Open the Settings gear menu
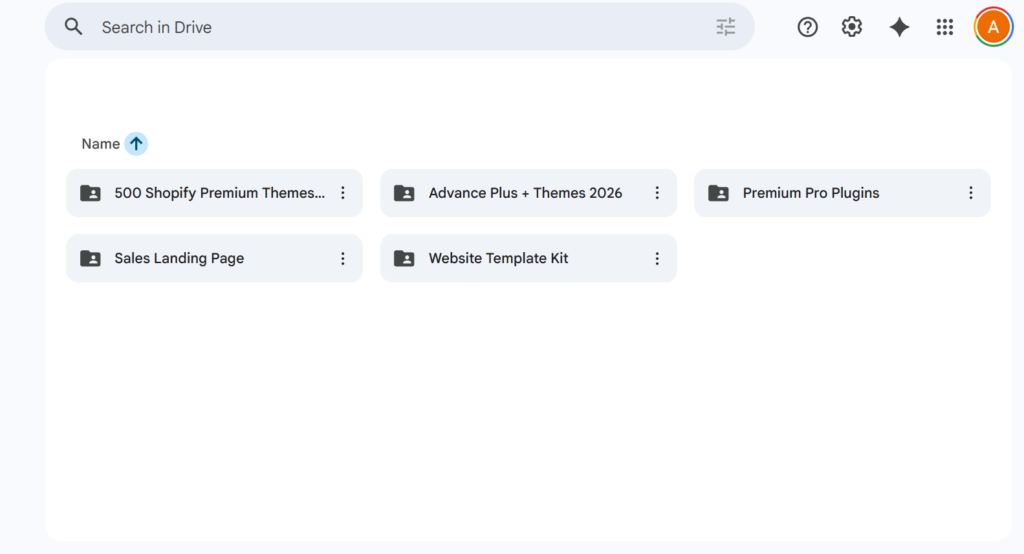 [852, 27]
